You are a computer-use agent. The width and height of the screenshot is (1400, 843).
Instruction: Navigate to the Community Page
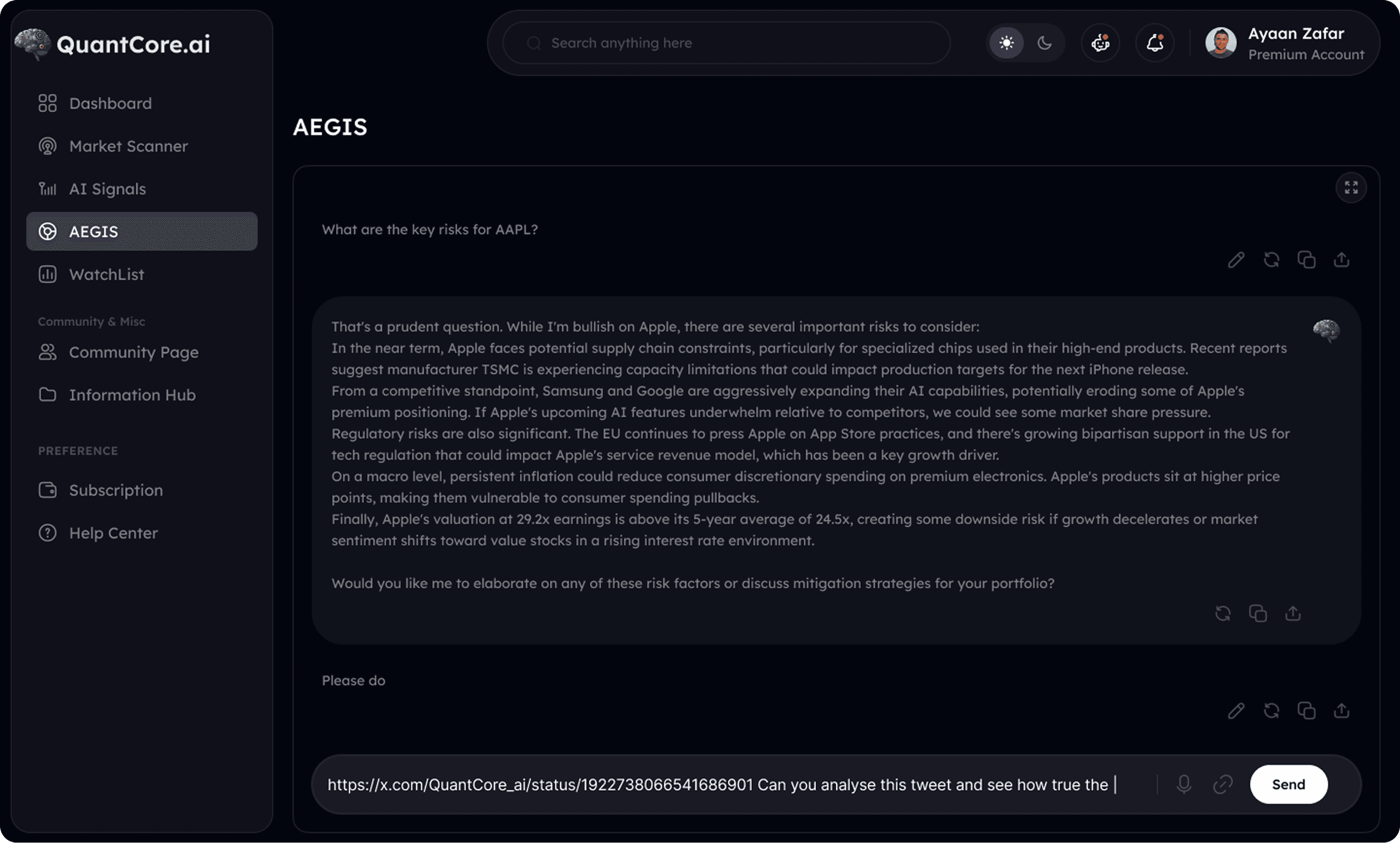pyautogui.click(x=134, y=352)
